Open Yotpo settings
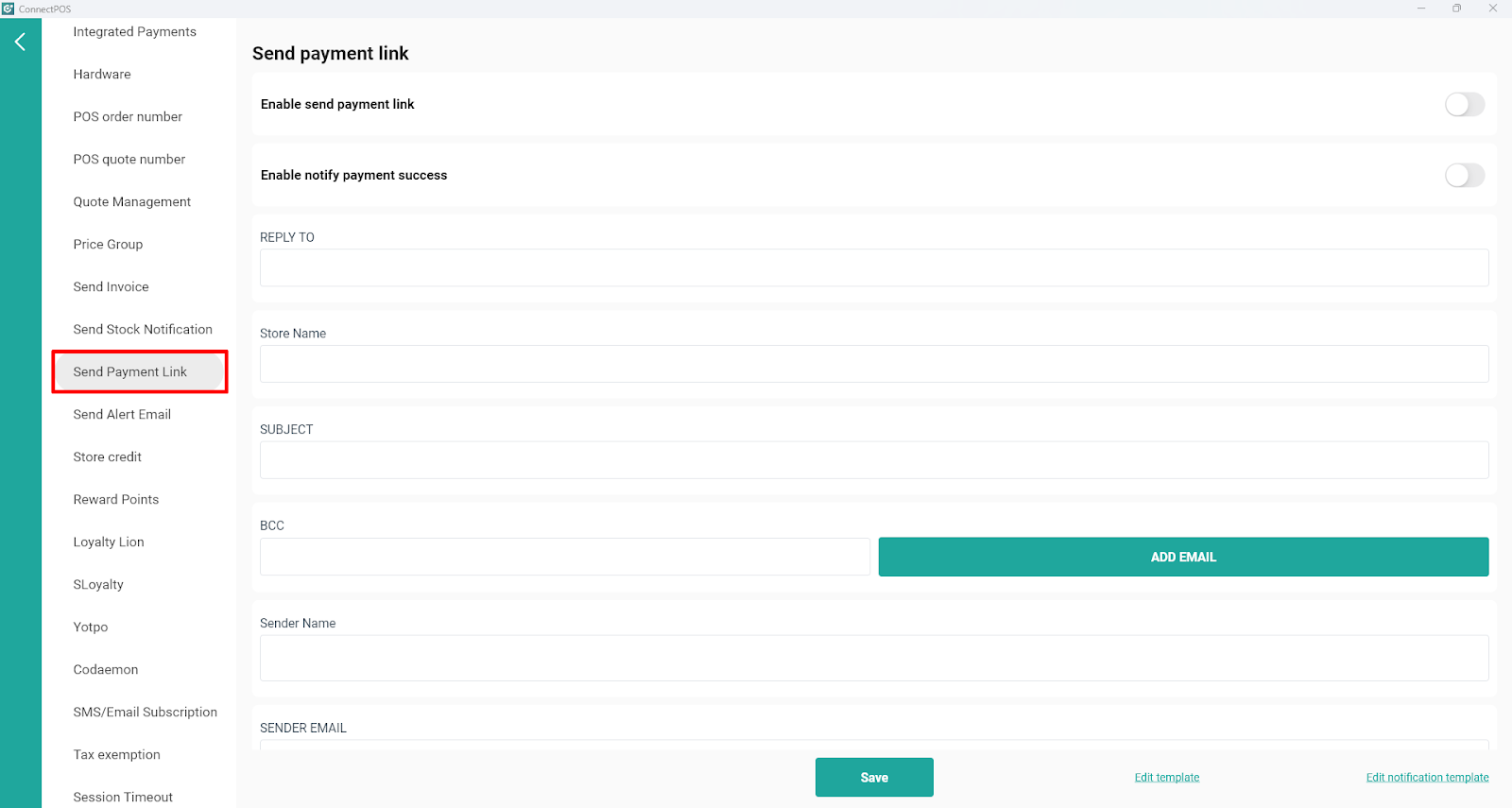 91,627
